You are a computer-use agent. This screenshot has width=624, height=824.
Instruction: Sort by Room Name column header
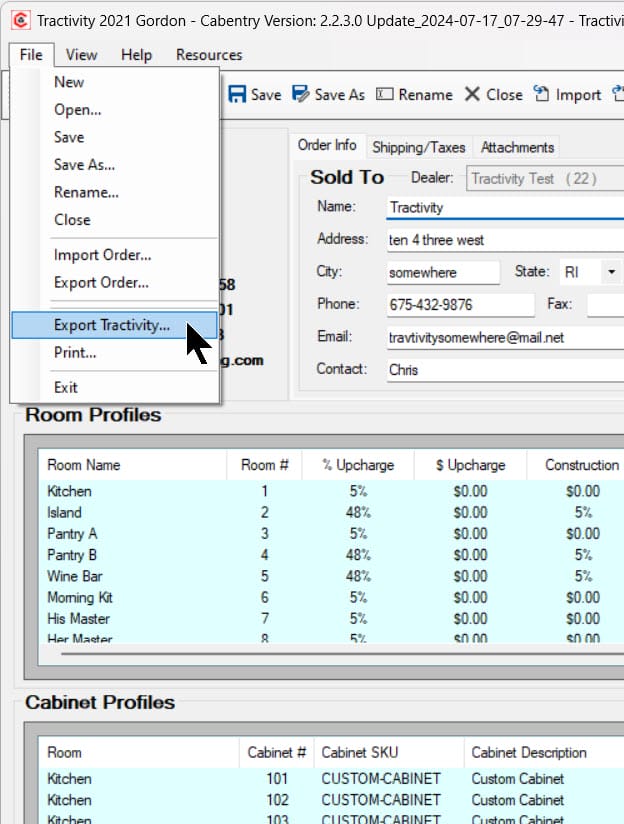132,465
